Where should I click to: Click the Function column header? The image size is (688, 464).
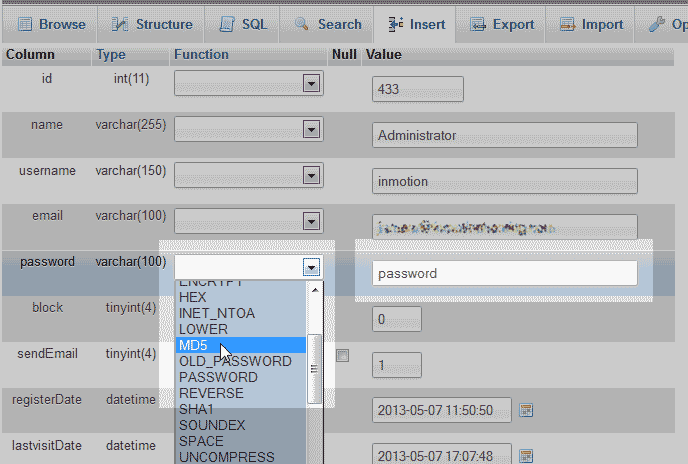(x=201, y=54)
